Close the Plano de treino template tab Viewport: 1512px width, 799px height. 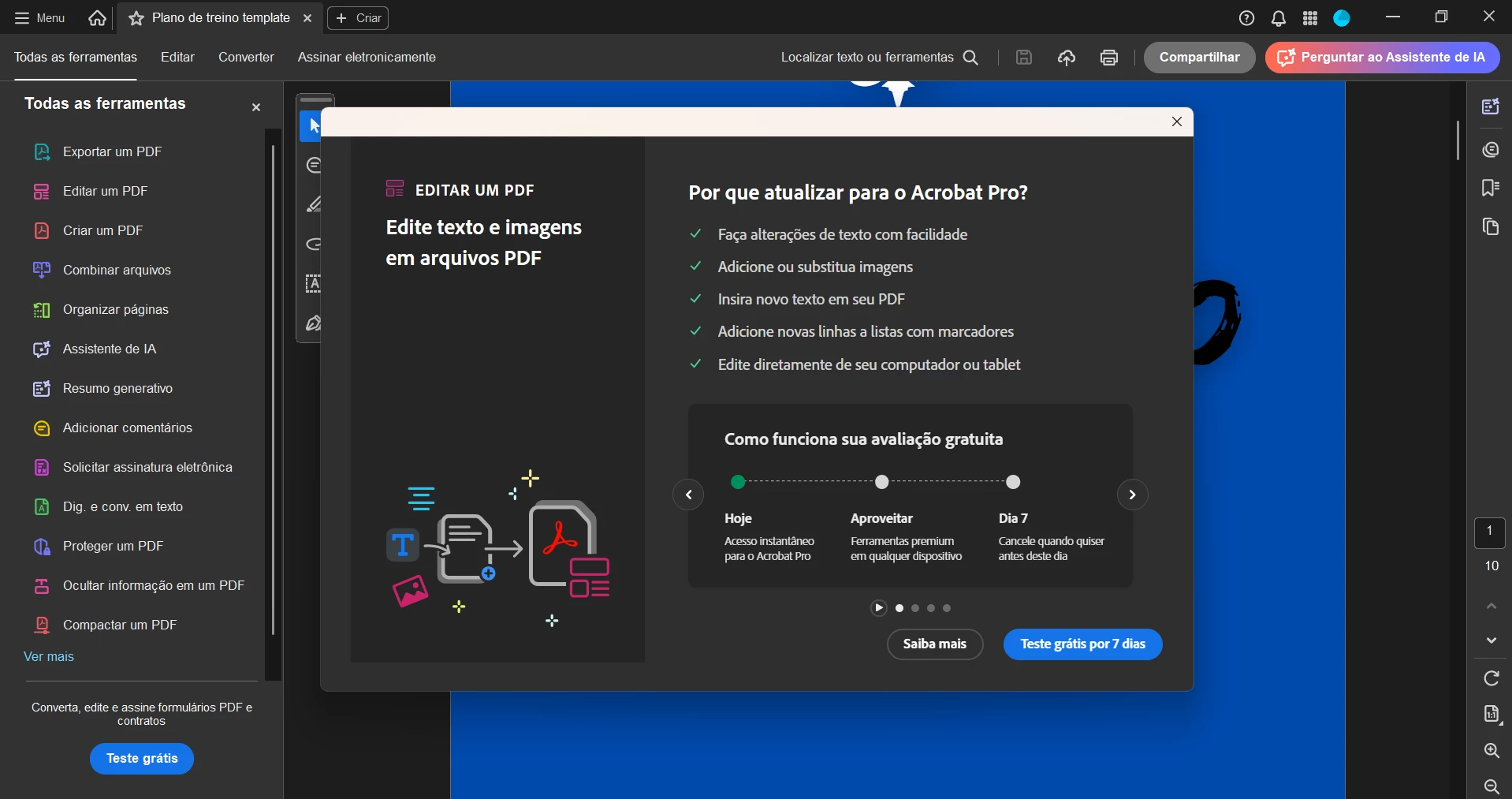307,18
